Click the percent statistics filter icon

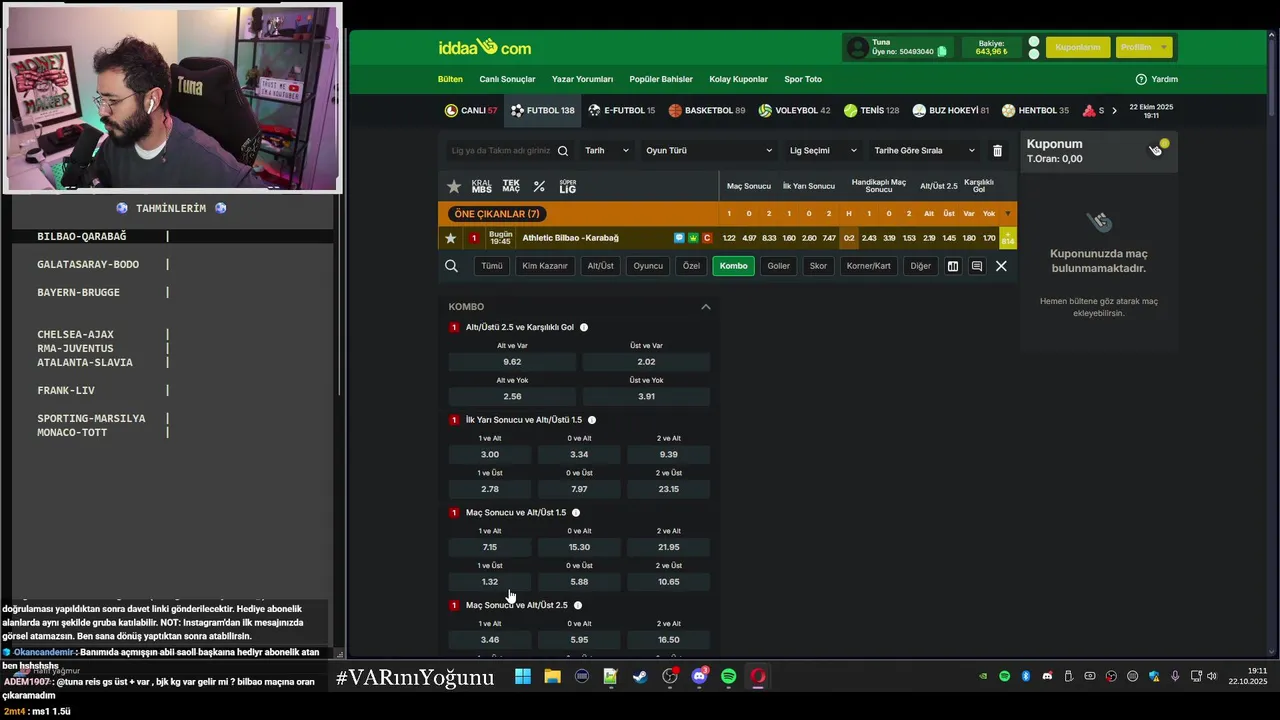pos(539,186)
